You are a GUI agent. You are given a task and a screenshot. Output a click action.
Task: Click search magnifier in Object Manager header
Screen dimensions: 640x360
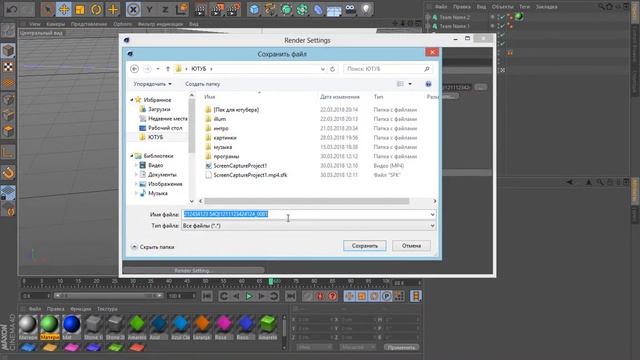(x=601, y=7)
